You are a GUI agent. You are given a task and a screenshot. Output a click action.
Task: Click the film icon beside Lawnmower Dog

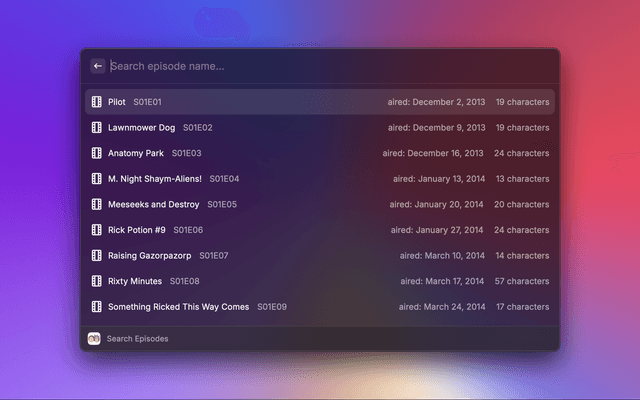click(x=97, y=128)
